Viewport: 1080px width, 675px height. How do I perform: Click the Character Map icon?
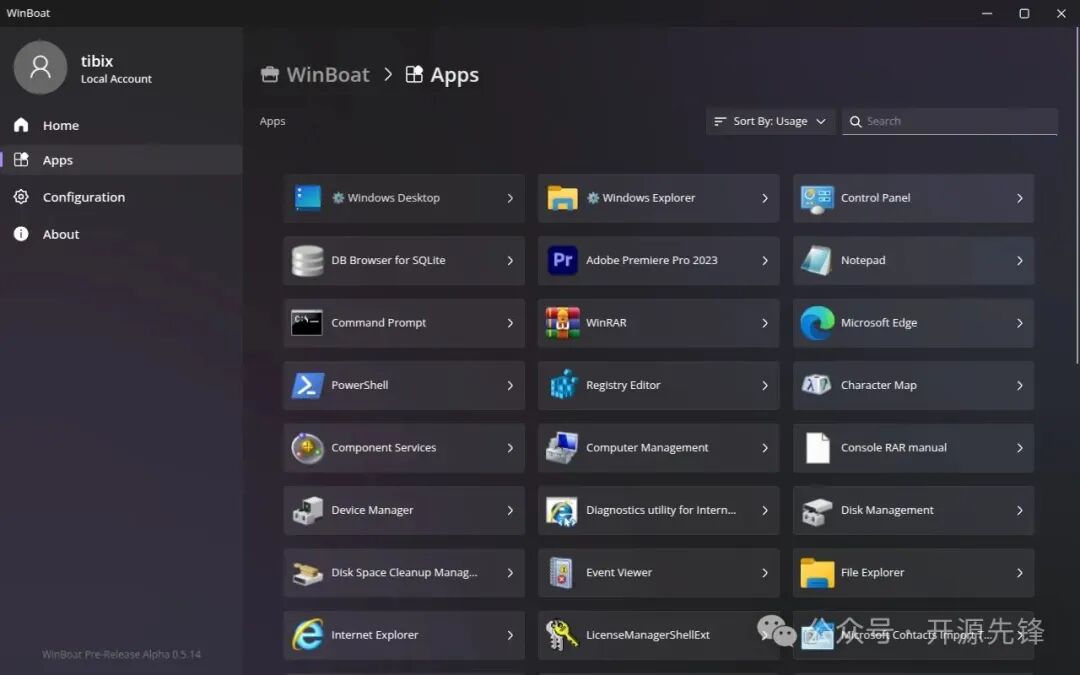817,384
